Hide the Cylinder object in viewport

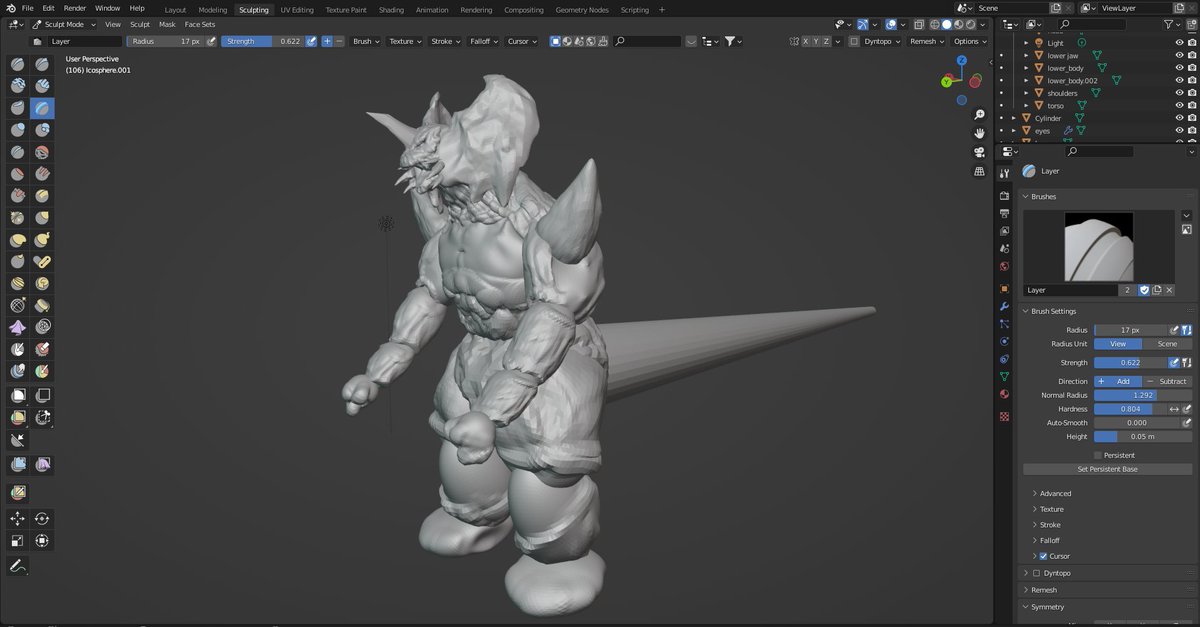1180,118
